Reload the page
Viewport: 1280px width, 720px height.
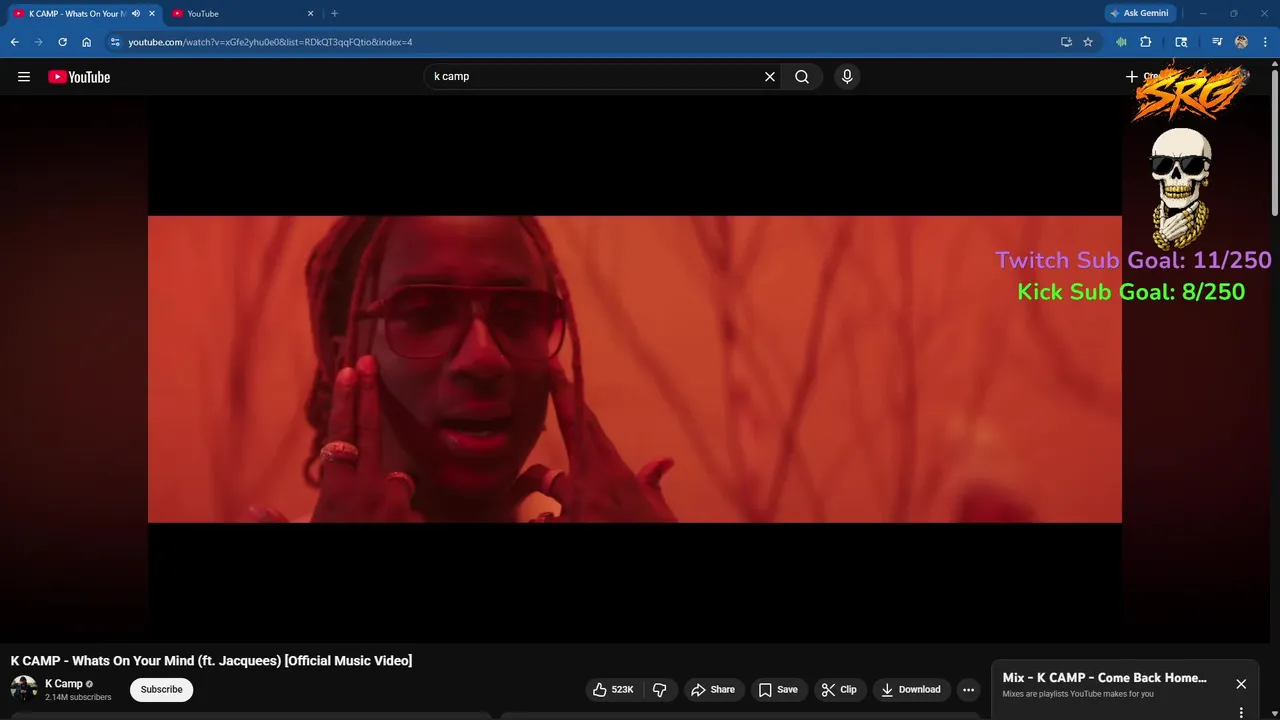tap(63, 42)
